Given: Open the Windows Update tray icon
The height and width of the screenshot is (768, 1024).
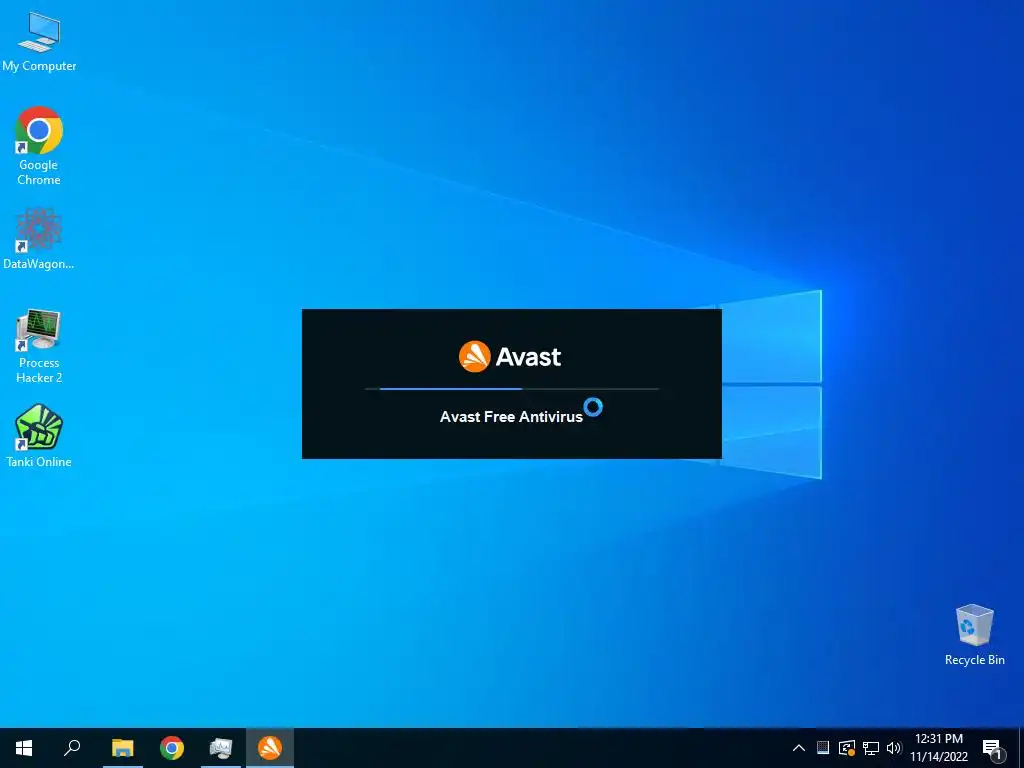Looking at the screenshot, I should pos(847,748).
